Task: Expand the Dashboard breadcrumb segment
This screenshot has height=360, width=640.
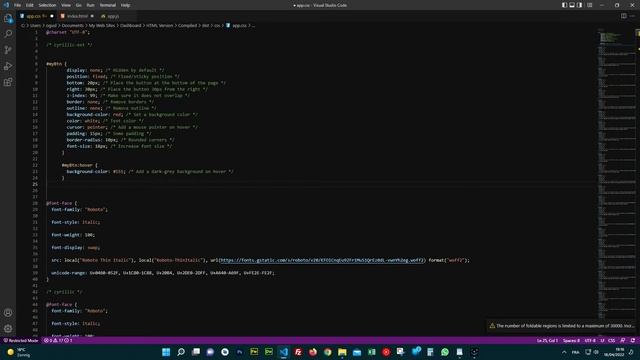Action: pos(131,25)
